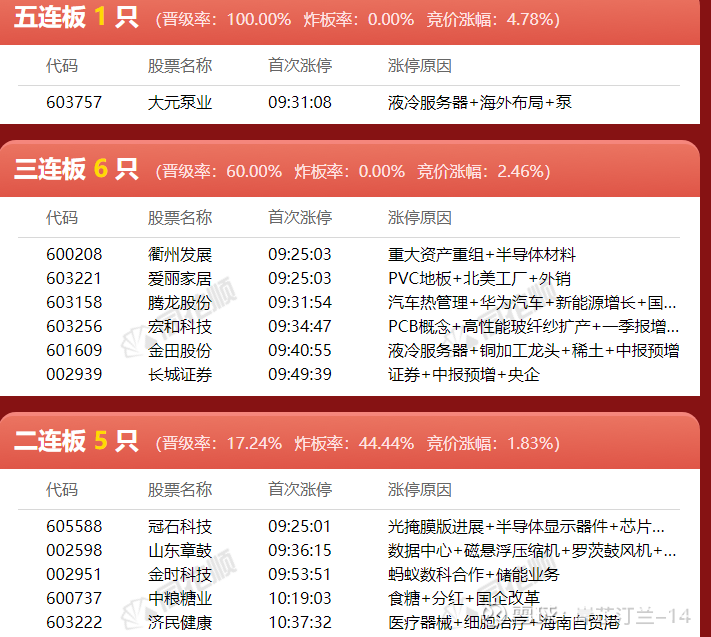Click the 山东章鼓 stock name
The height and width of the screenshot is (637, 711).
(180, 550)
